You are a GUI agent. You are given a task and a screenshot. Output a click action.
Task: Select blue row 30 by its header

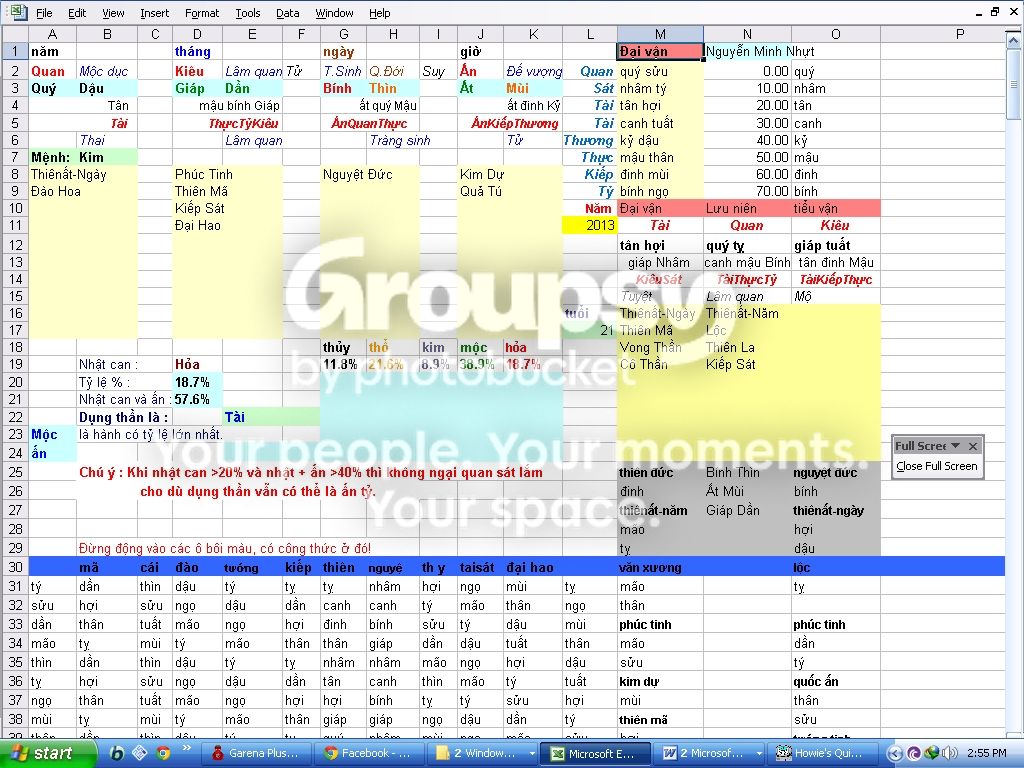pos(15,568)
